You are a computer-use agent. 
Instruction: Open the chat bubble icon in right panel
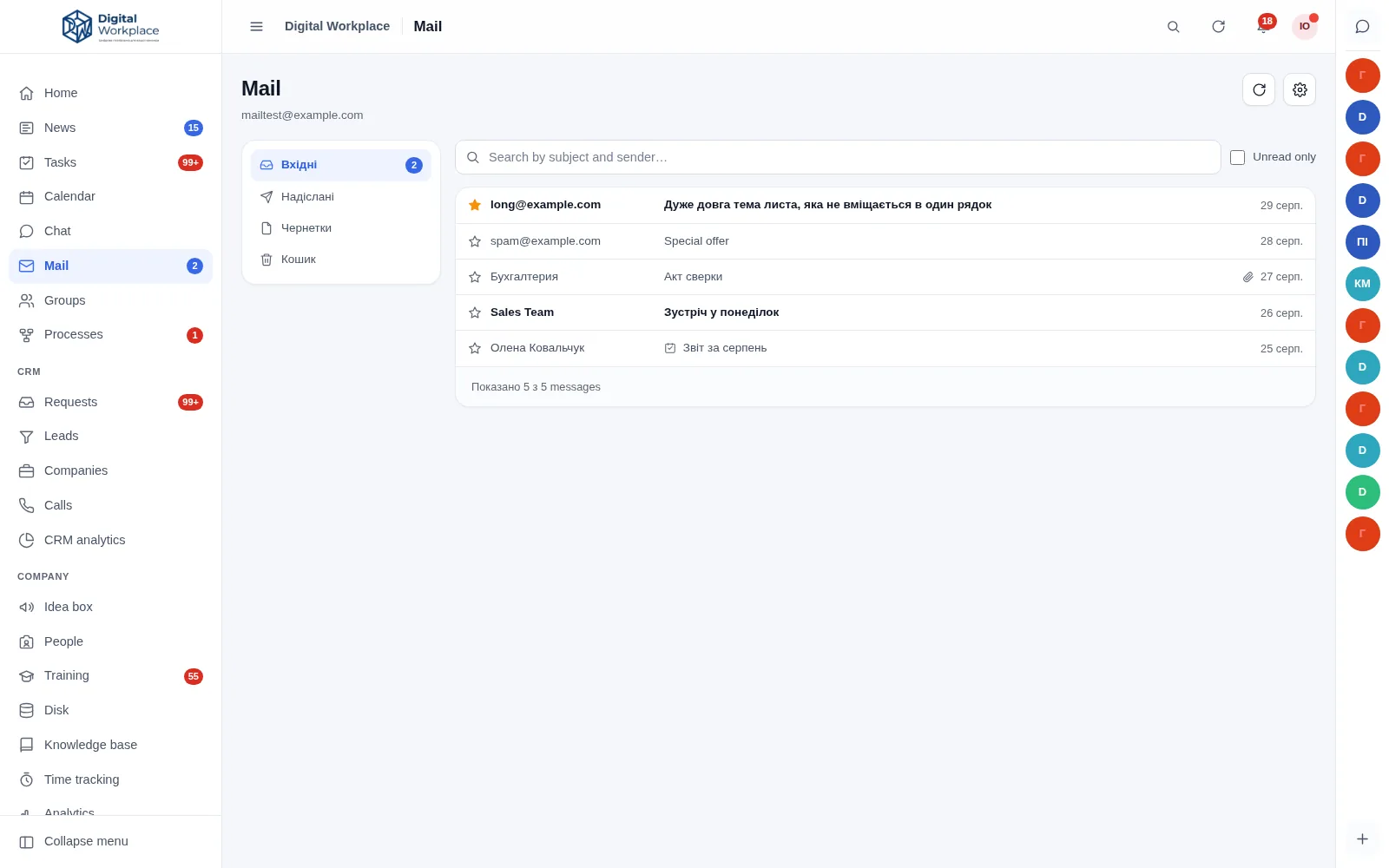[1362, 27]
